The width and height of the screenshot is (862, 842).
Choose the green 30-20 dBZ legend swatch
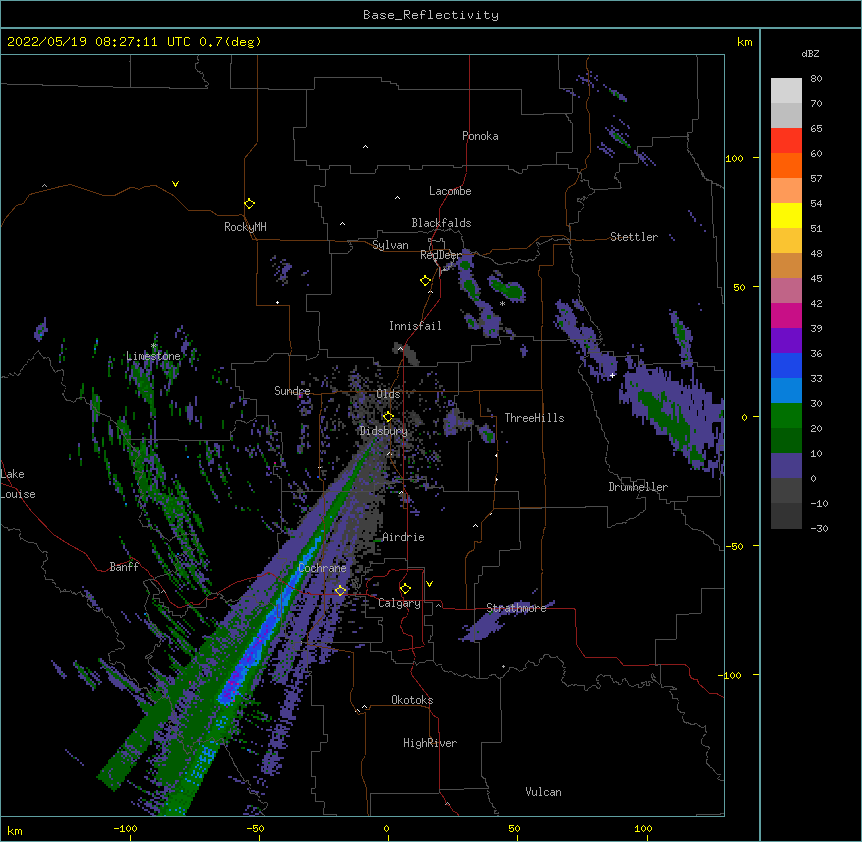[786, 416]
